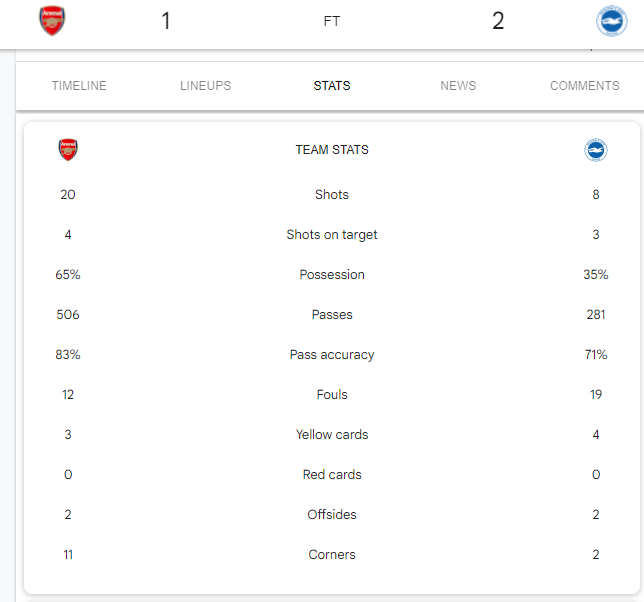Click the FT full-time status label

(x=332, y=21)
